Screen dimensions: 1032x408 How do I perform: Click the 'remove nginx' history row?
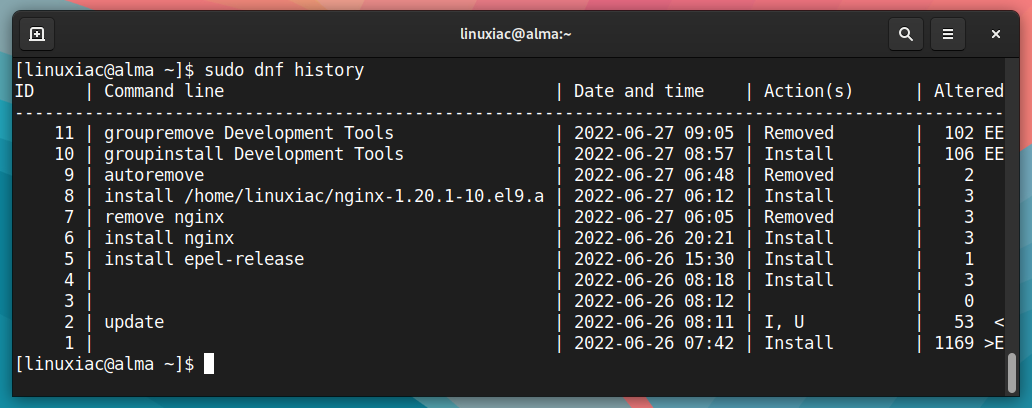(x=508, y=217)
